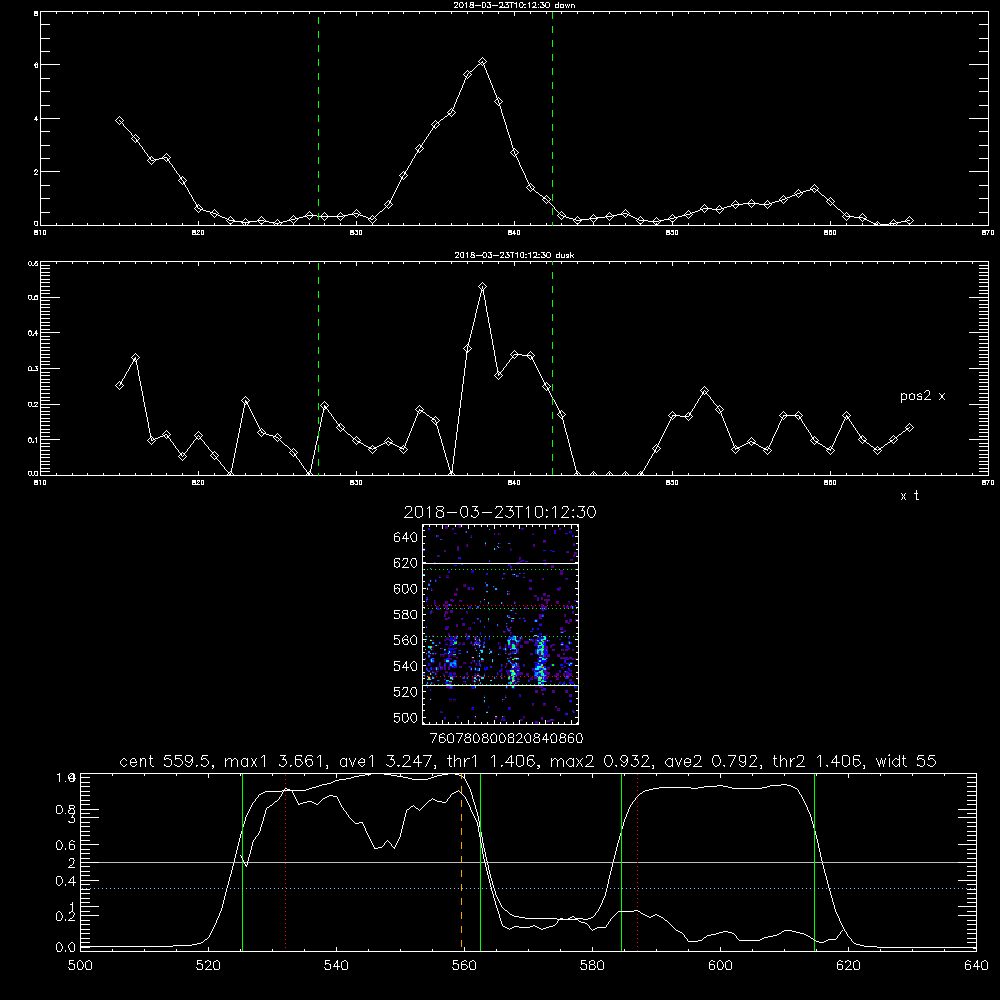1000x1000 pixels.
Task: Click the blue dotted horizontal threshold line in the bottom plot
Action: click(528, 888)
